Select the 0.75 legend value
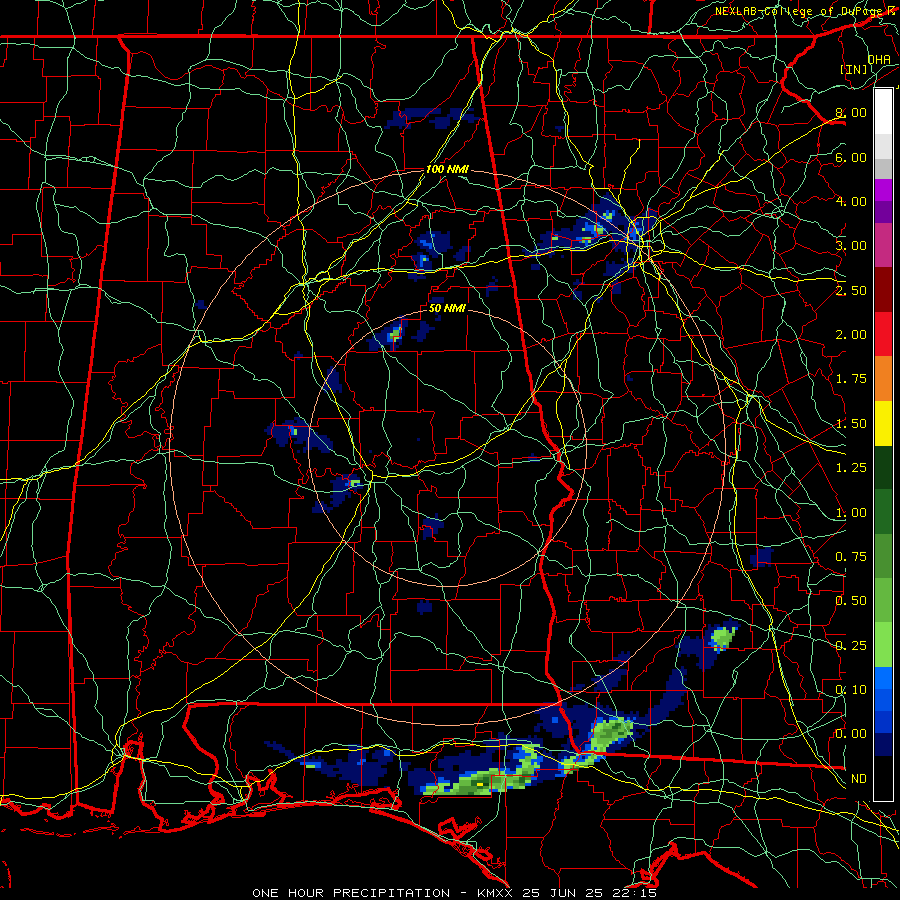The image size is (900, 900). pyautogui.click(x=851, y=557)
